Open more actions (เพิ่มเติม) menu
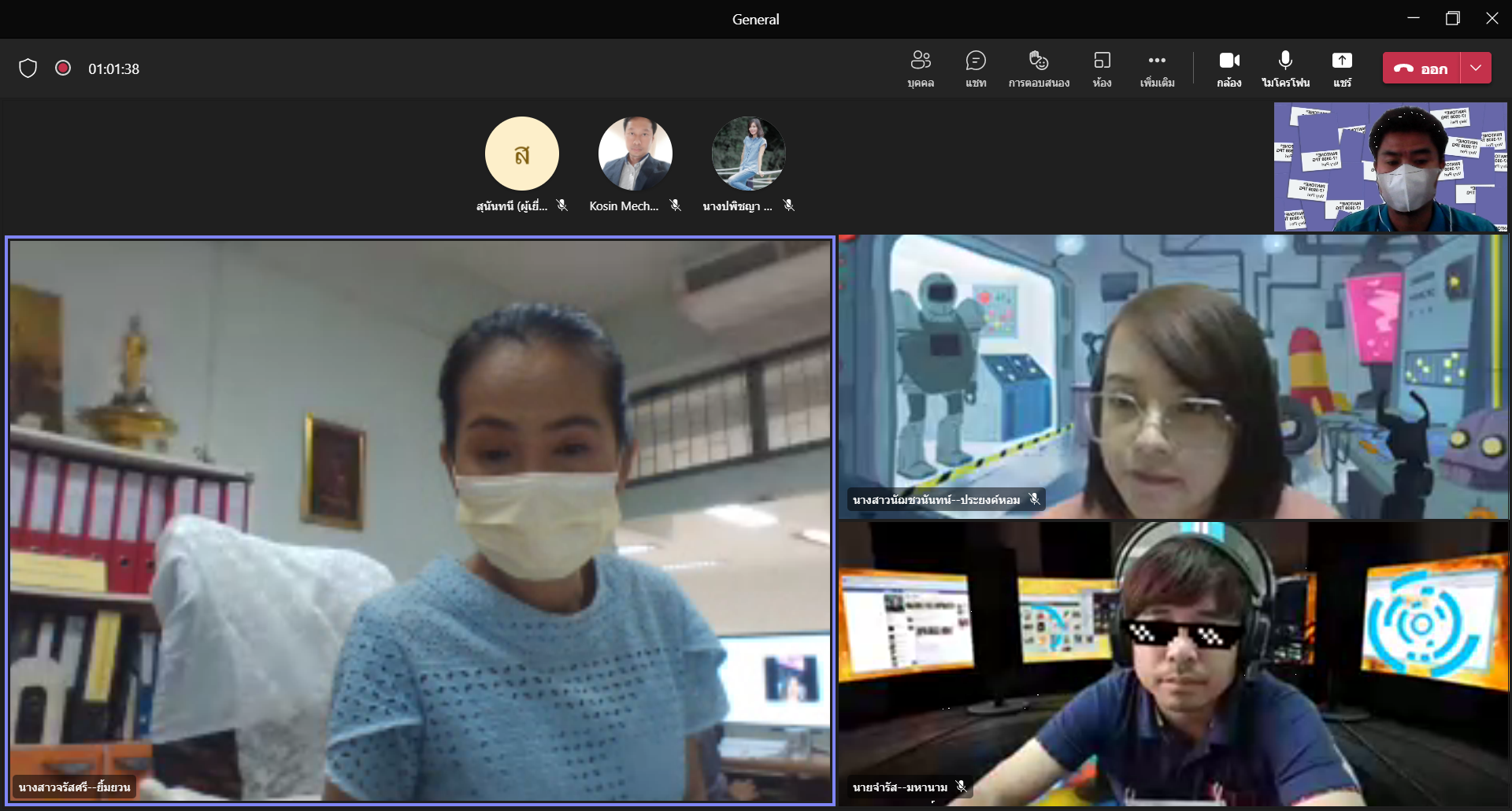 click(x=1157, y=69)
